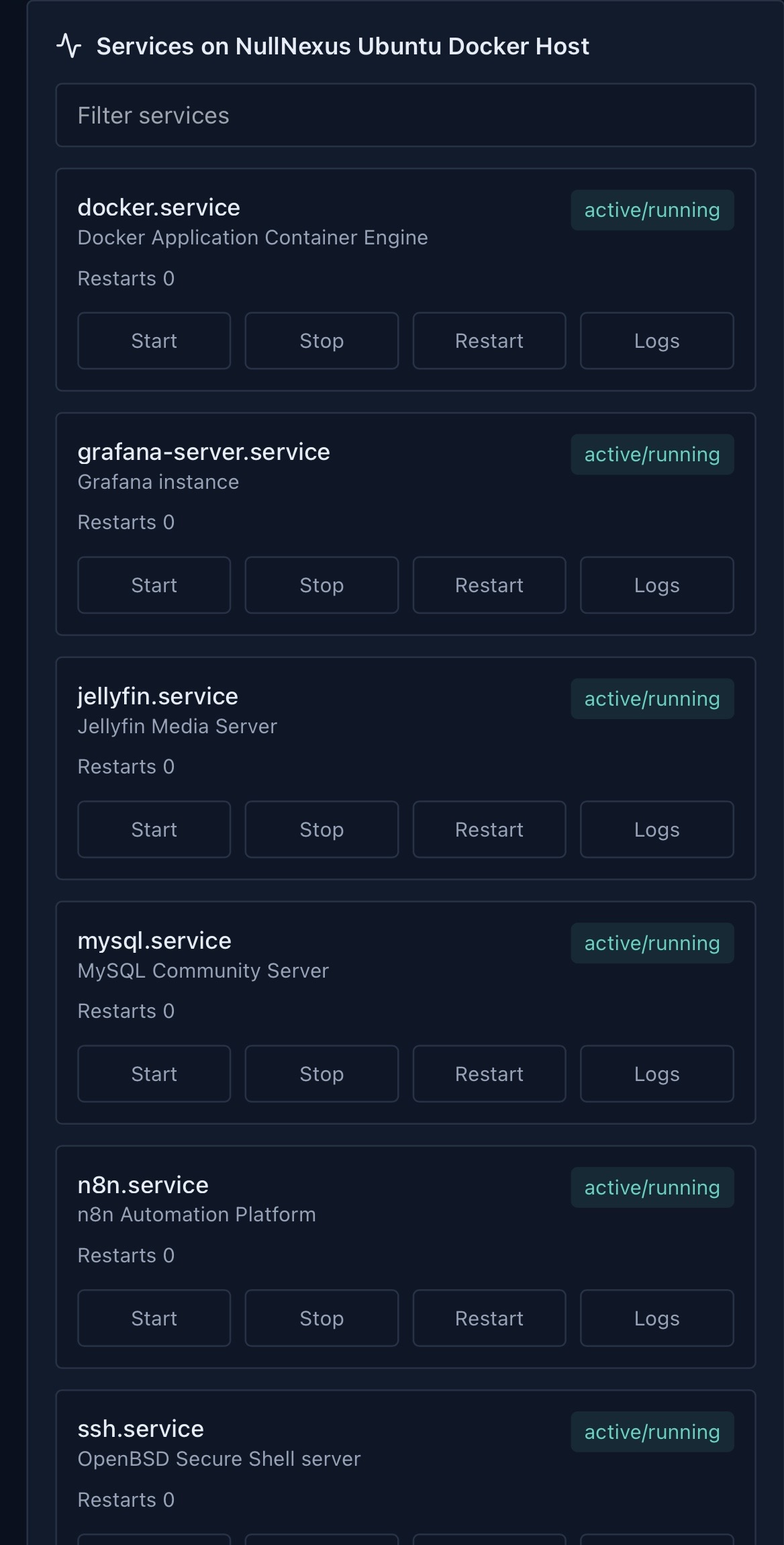Click n8n.service active/running badge
Image resolution: width=784 pixels, height=1545 pixels.
pos(652,1188)
